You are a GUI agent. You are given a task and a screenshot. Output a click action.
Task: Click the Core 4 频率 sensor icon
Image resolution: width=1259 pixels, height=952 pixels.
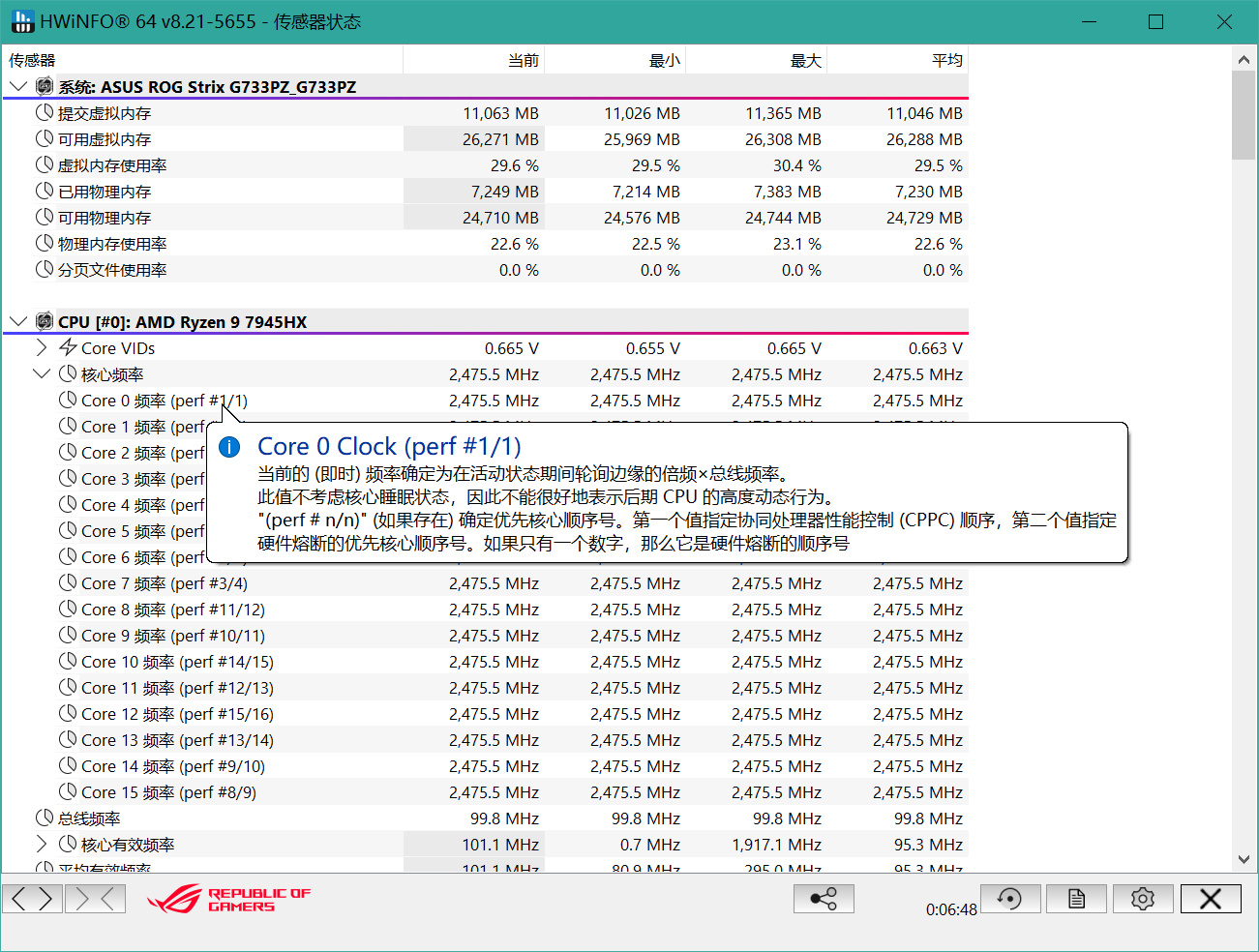click(68, 504)
